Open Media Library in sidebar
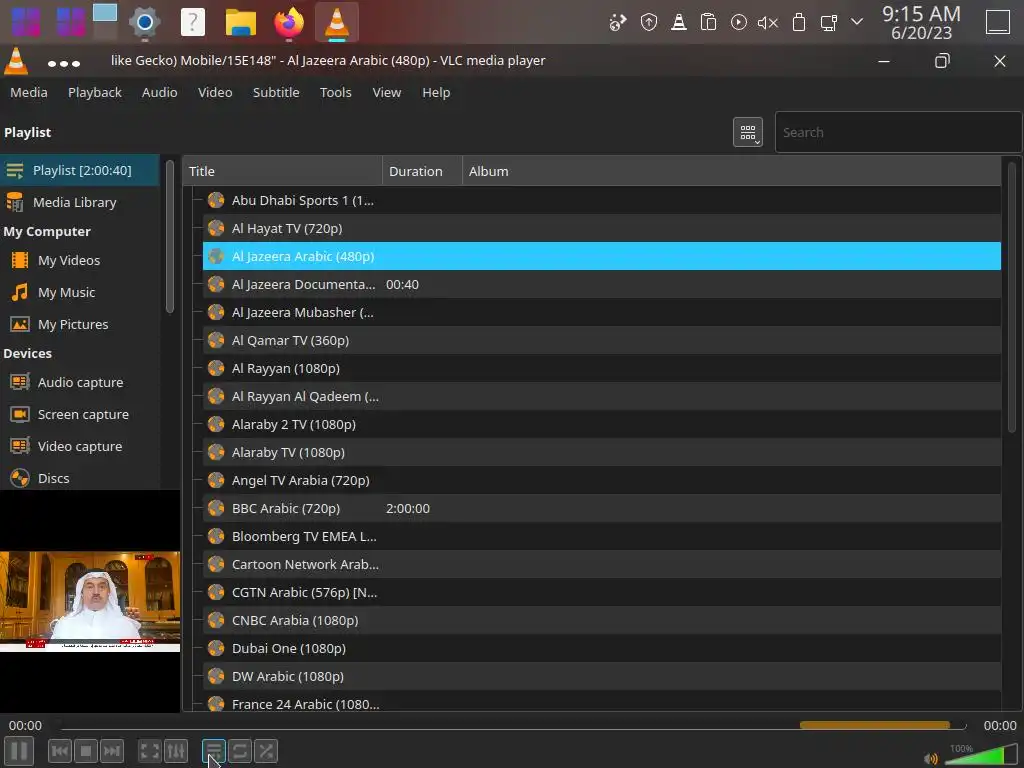The width and height of the screenshot is (1024, 768). [x=80, y=202]
